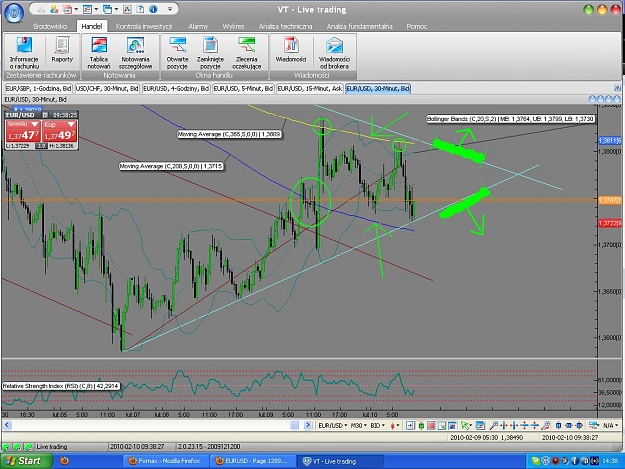Click Moving Average (C,200) indicator label
The height and width of the screenshot is (469, 625).
coord(171,166)
